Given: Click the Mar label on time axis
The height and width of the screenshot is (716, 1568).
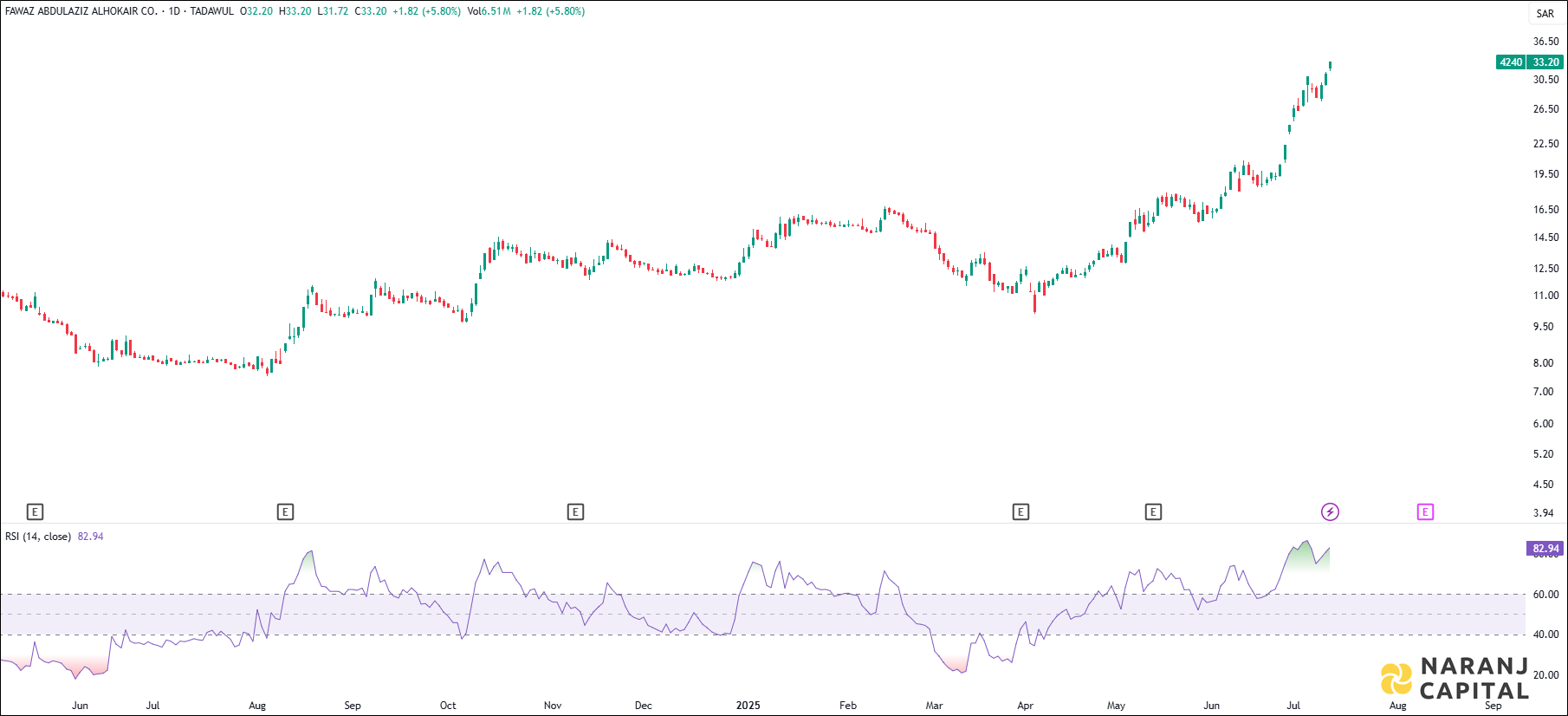Looking at the screenshot, I should point(934,706).
